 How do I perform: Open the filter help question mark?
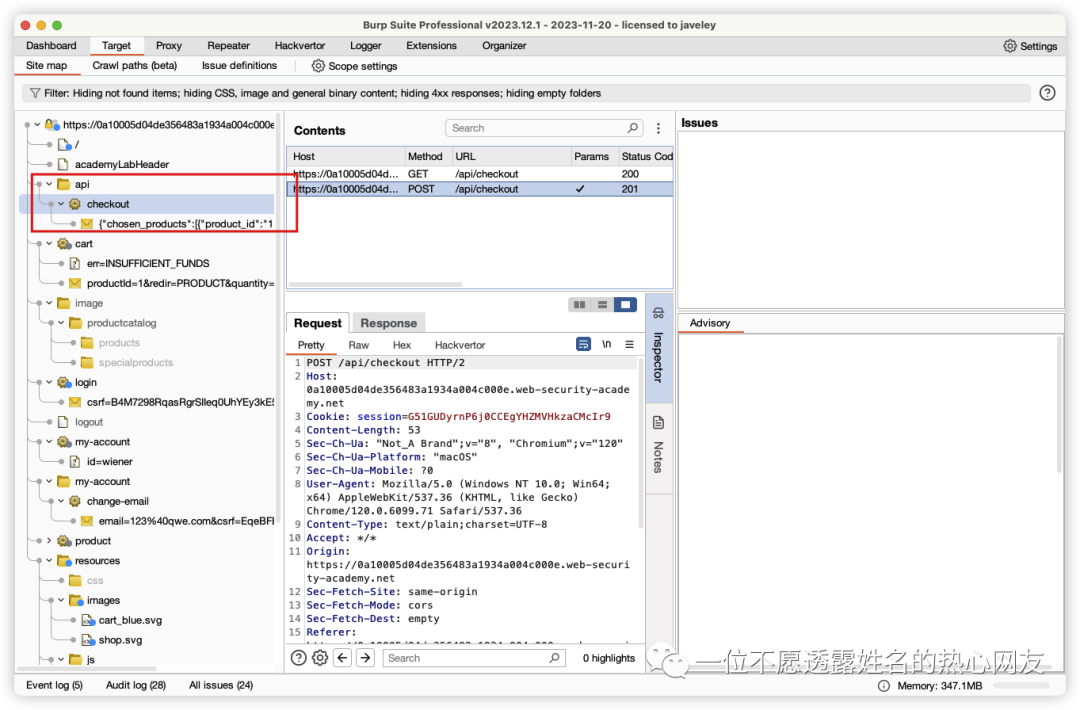(x=1047, y=93)
